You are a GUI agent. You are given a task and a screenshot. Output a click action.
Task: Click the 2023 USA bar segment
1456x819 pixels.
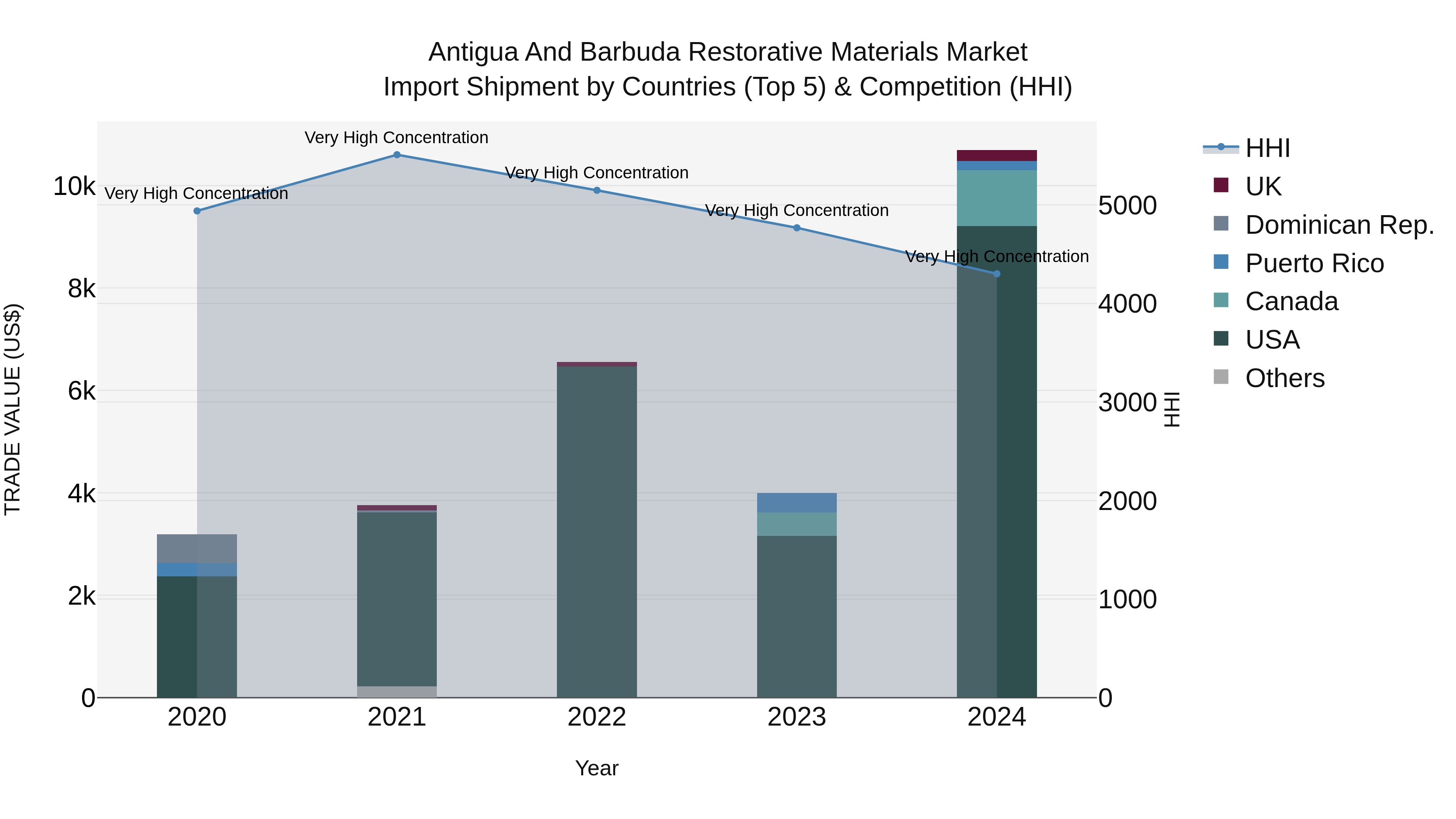(x=797, y=617)
